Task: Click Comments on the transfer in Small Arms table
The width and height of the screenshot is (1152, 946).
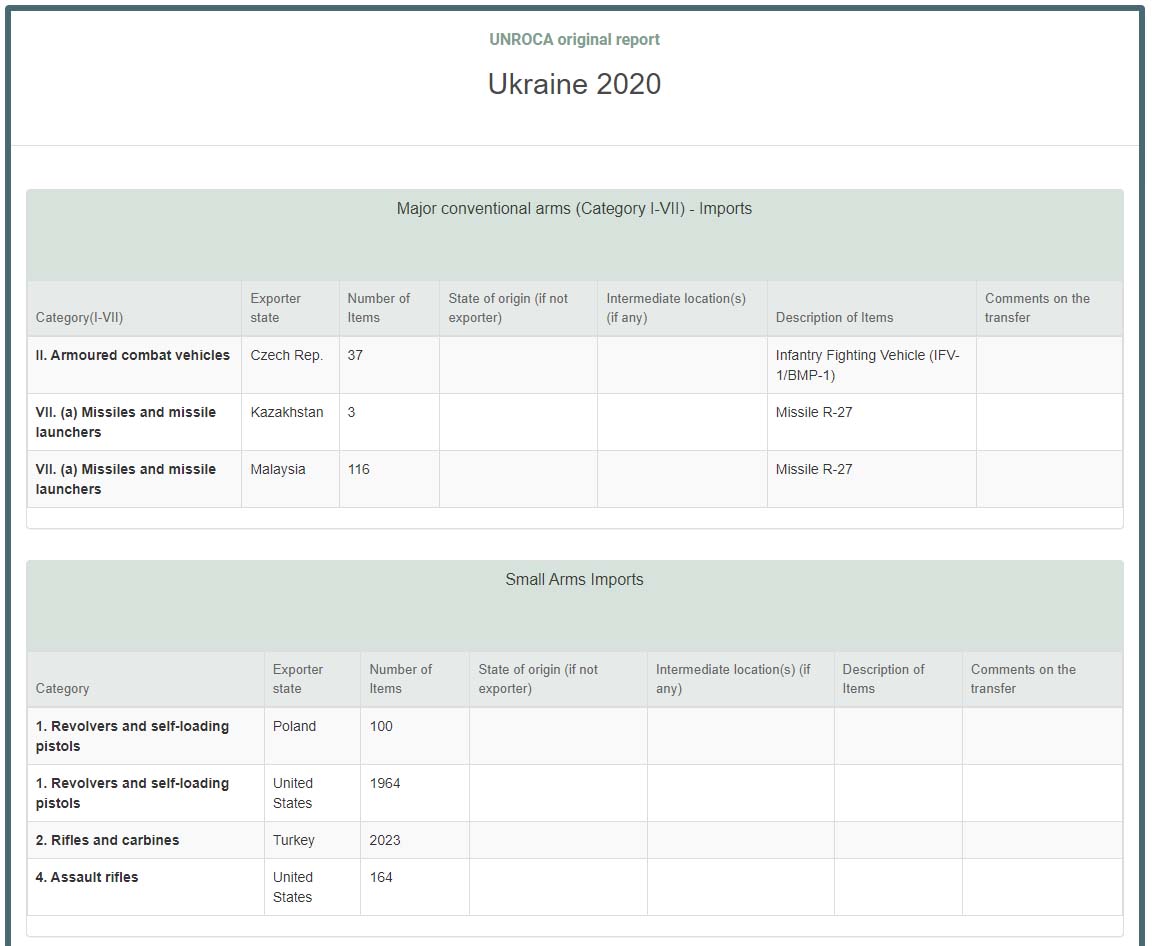Action: pyautogui.click(x=1023, y=679)
